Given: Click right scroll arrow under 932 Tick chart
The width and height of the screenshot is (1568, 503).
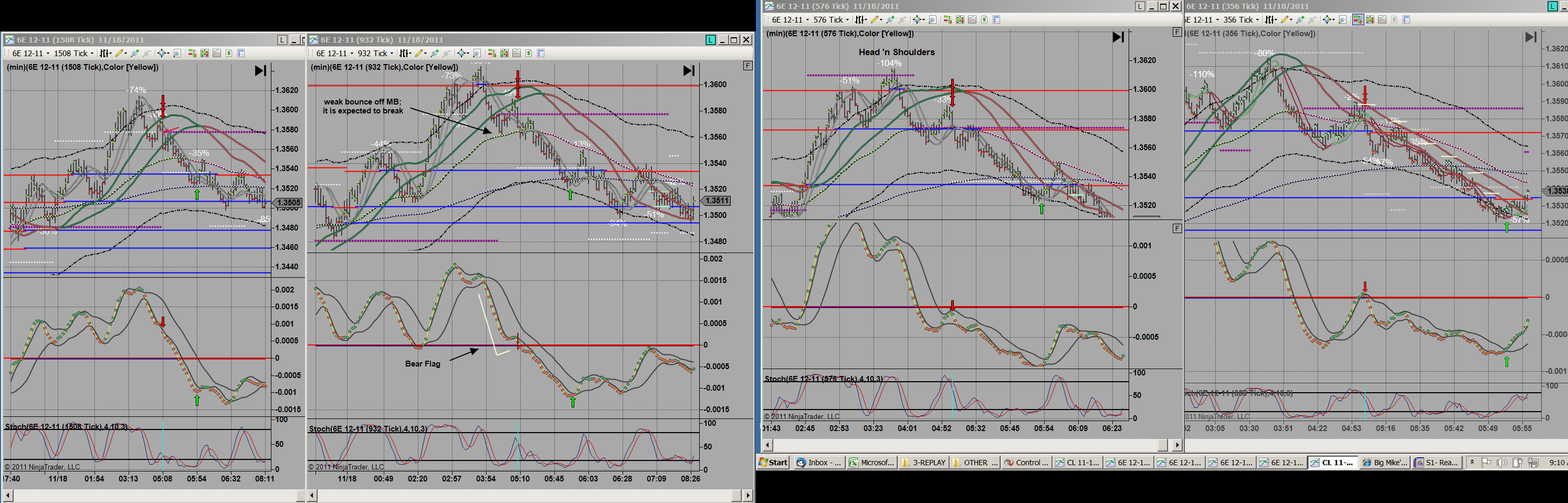Looking at the screenshot, I should pyautogui.click(x=748, y=496).
